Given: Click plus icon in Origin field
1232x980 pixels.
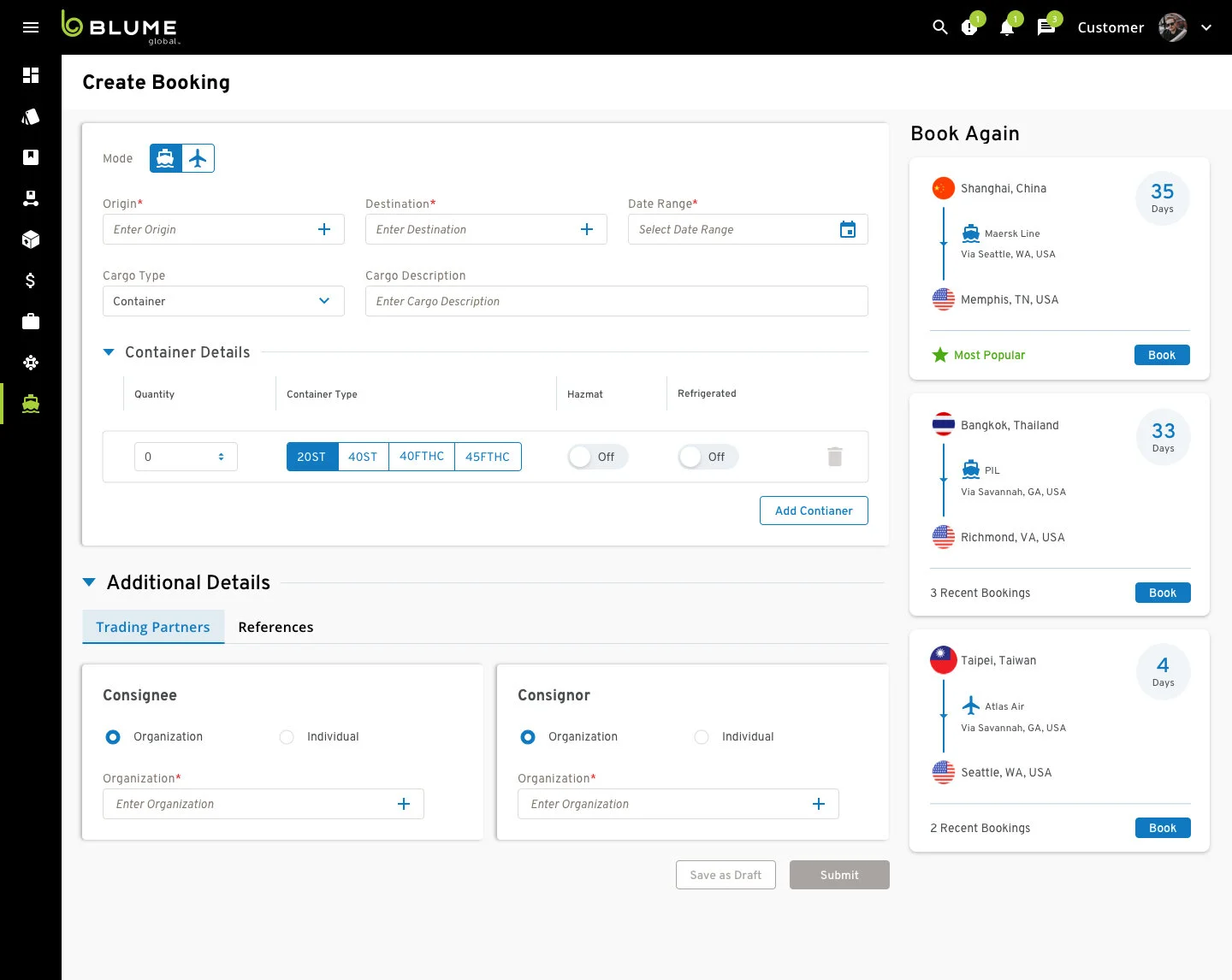Looking at the screenshot, I should 324,229.
